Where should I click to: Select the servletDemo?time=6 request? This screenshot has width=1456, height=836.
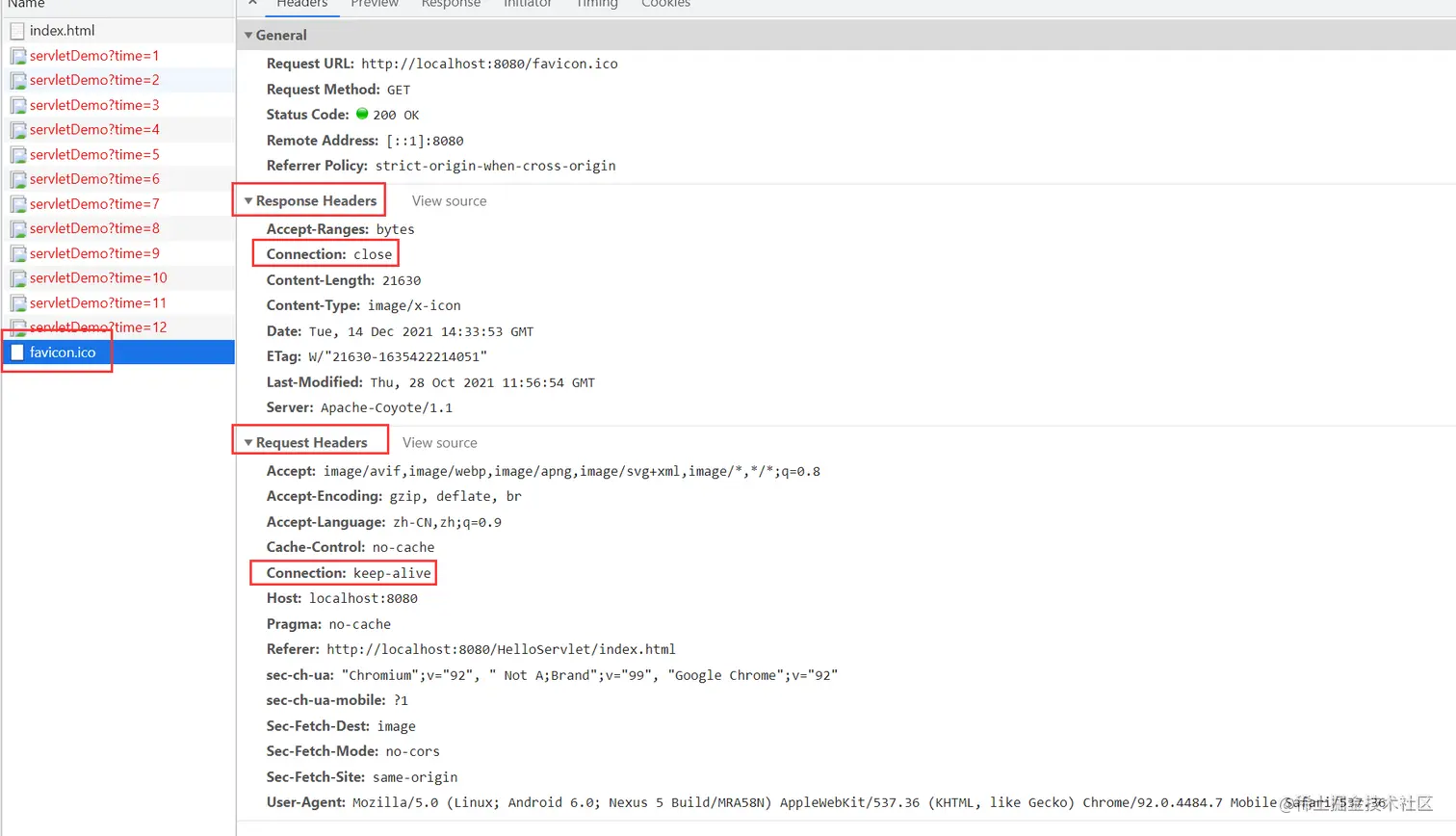pos(118,179)
